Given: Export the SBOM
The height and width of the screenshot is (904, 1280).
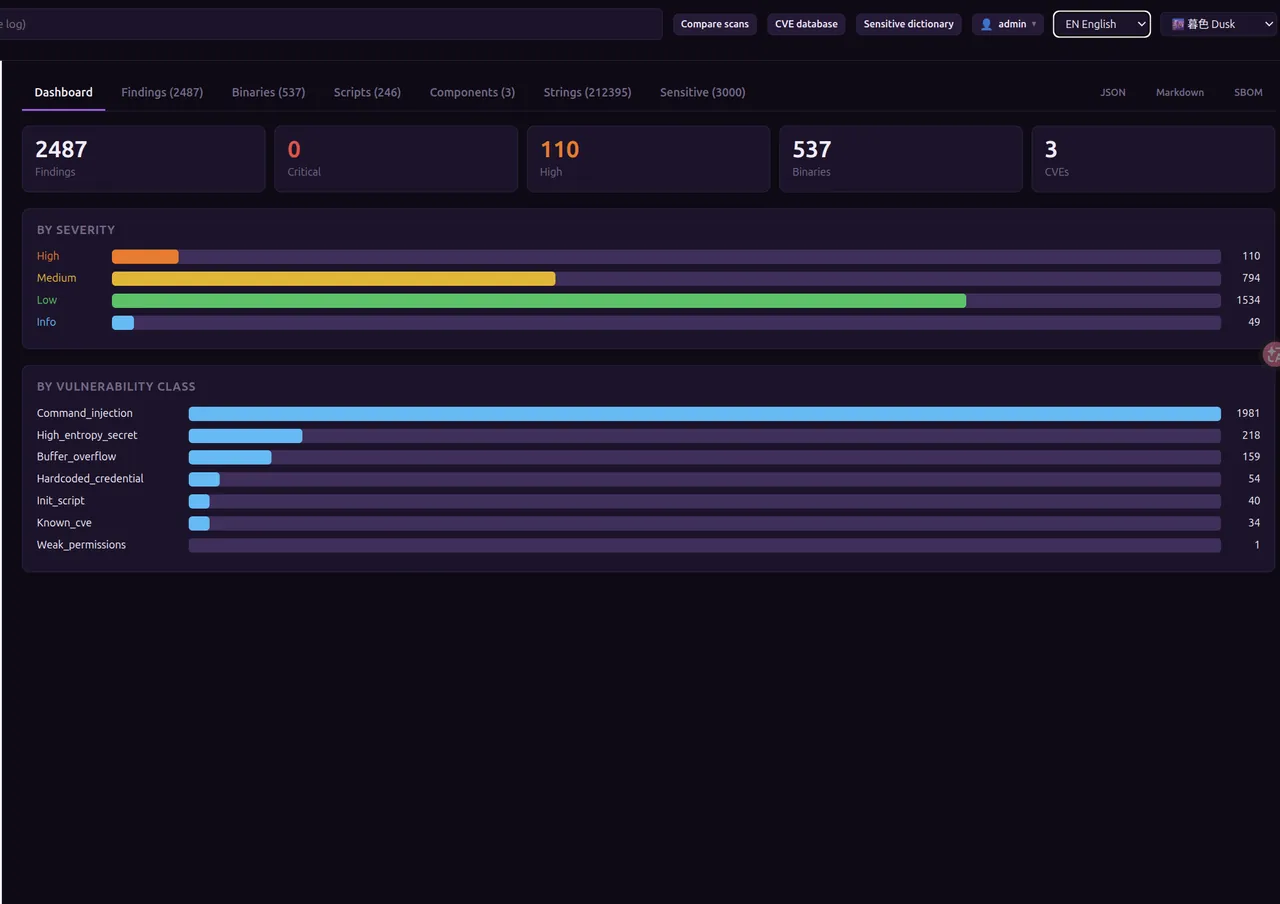Looking at the screenshot, I should [x=1248, y=92].
